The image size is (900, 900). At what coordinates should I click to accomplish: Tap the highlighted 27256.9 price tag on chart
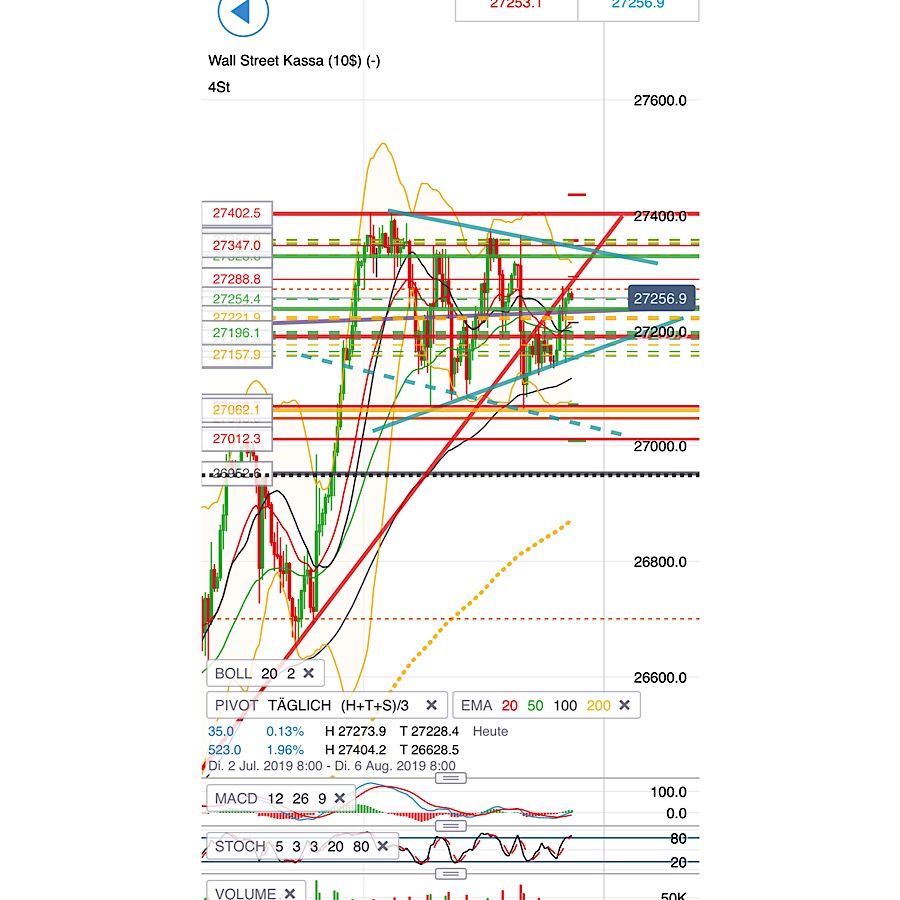click(660, 298)
